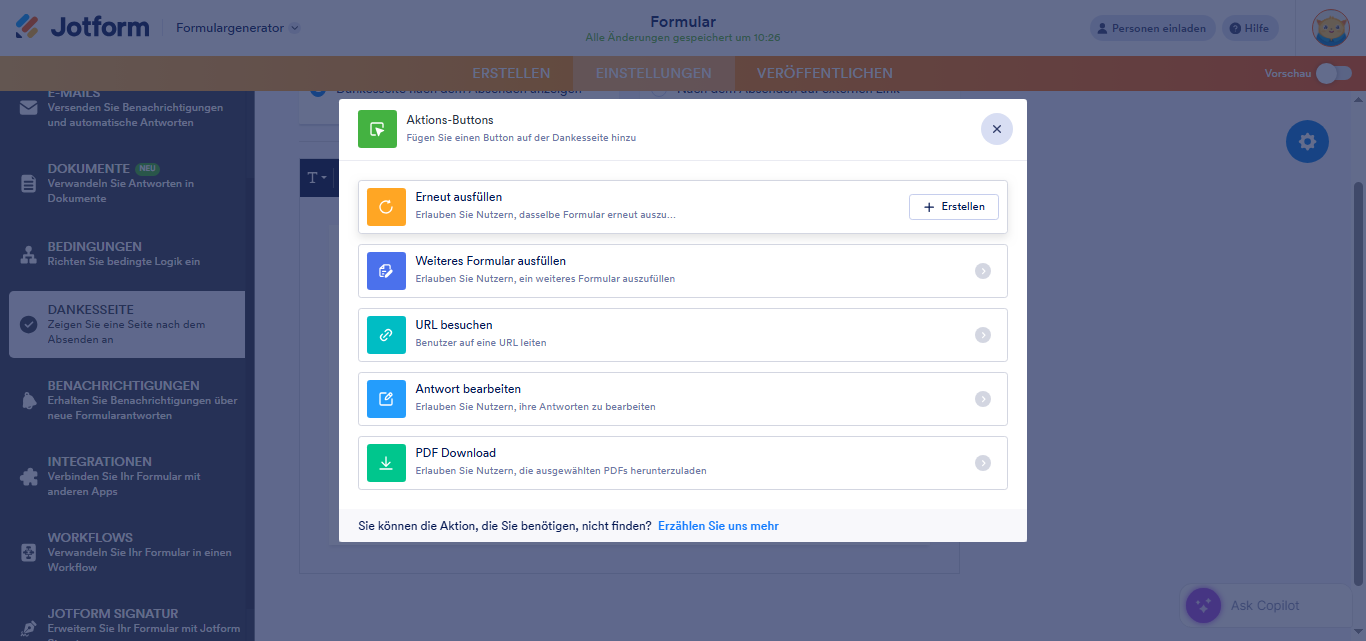Expand the Antwort bearbeiten arrow

(983, 399)
